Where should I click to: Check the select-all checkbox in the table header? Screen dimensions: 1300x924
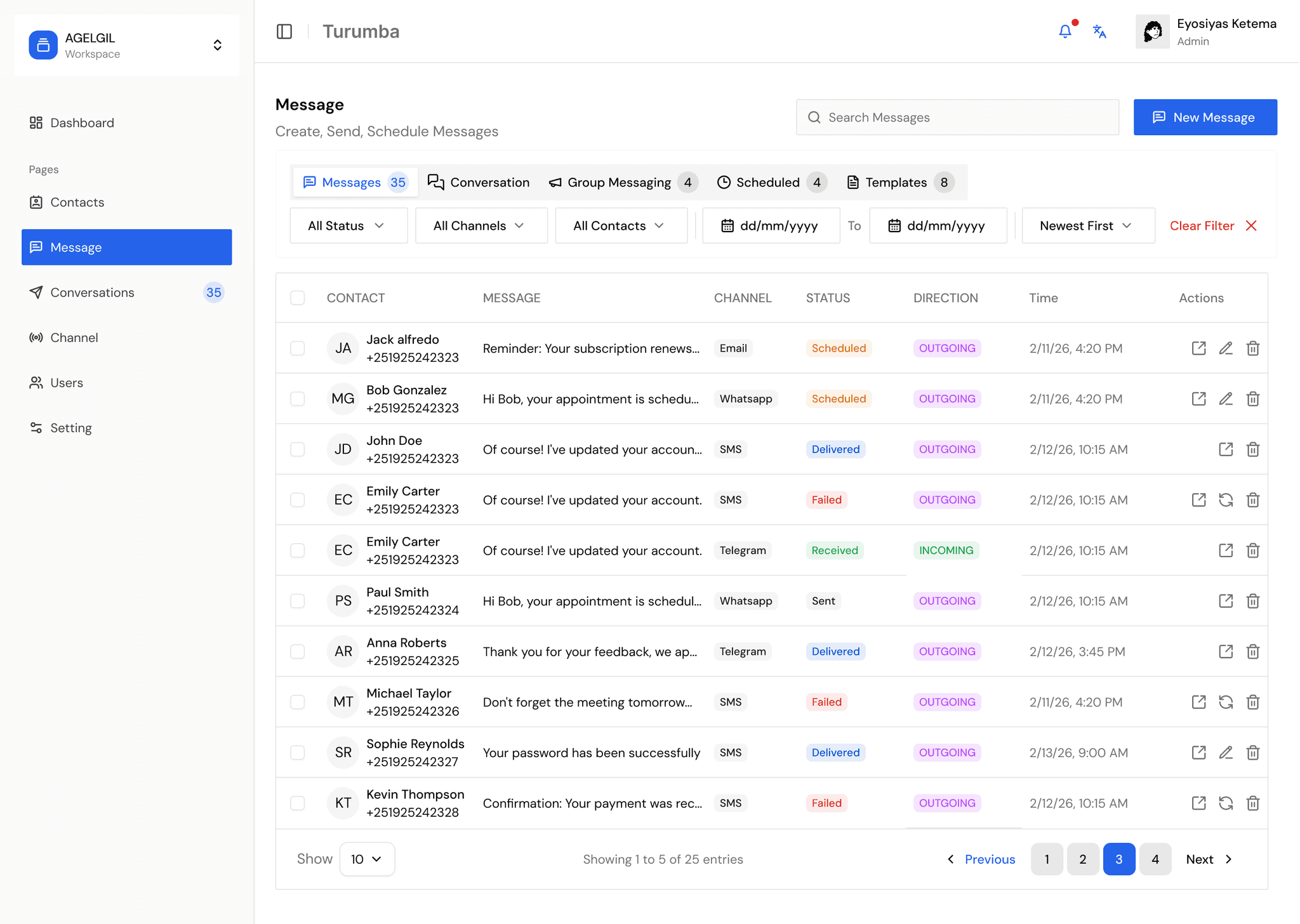(297, 297)
